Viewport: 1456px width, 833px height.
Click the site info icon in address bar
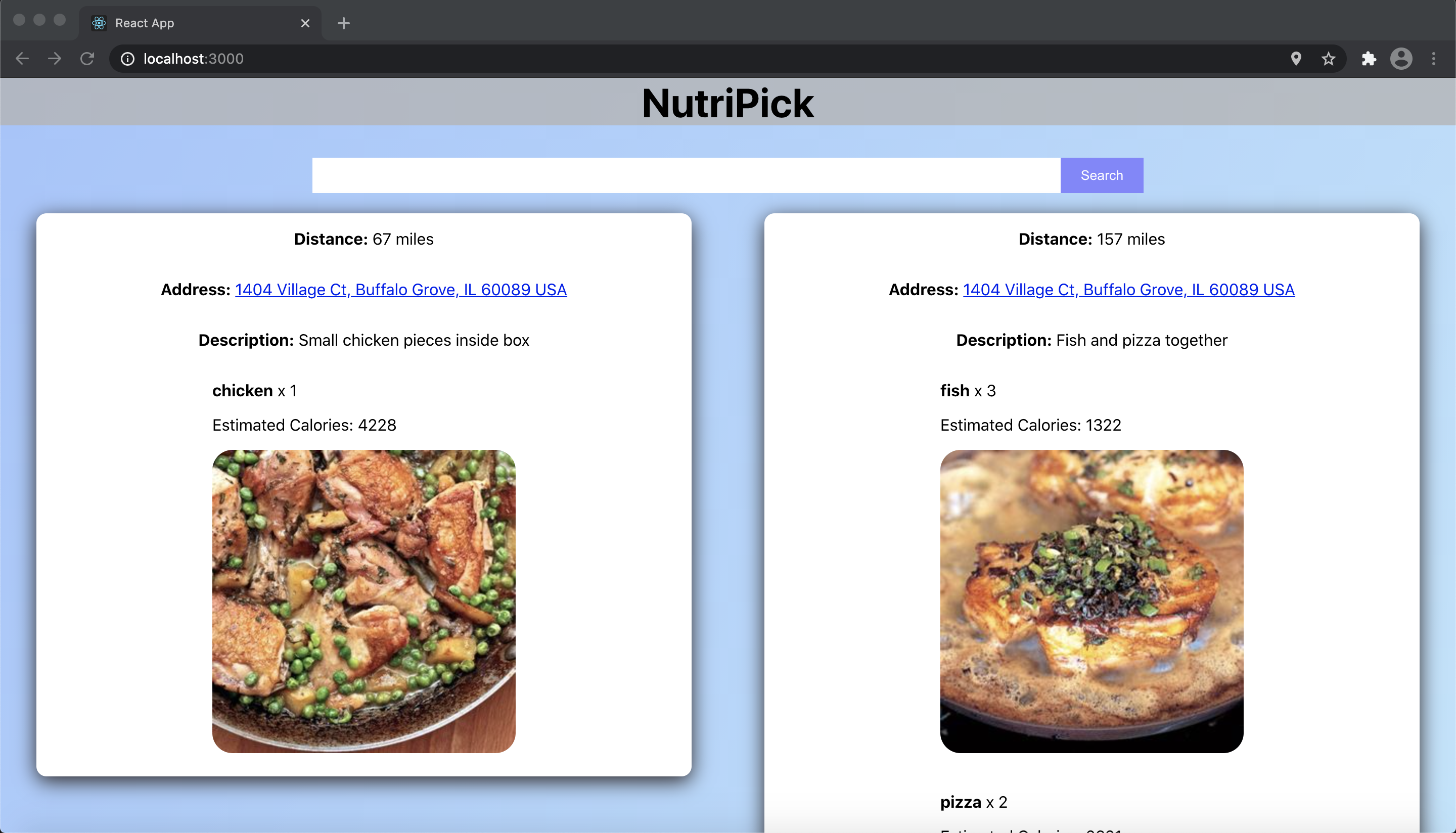pos(127,58)
